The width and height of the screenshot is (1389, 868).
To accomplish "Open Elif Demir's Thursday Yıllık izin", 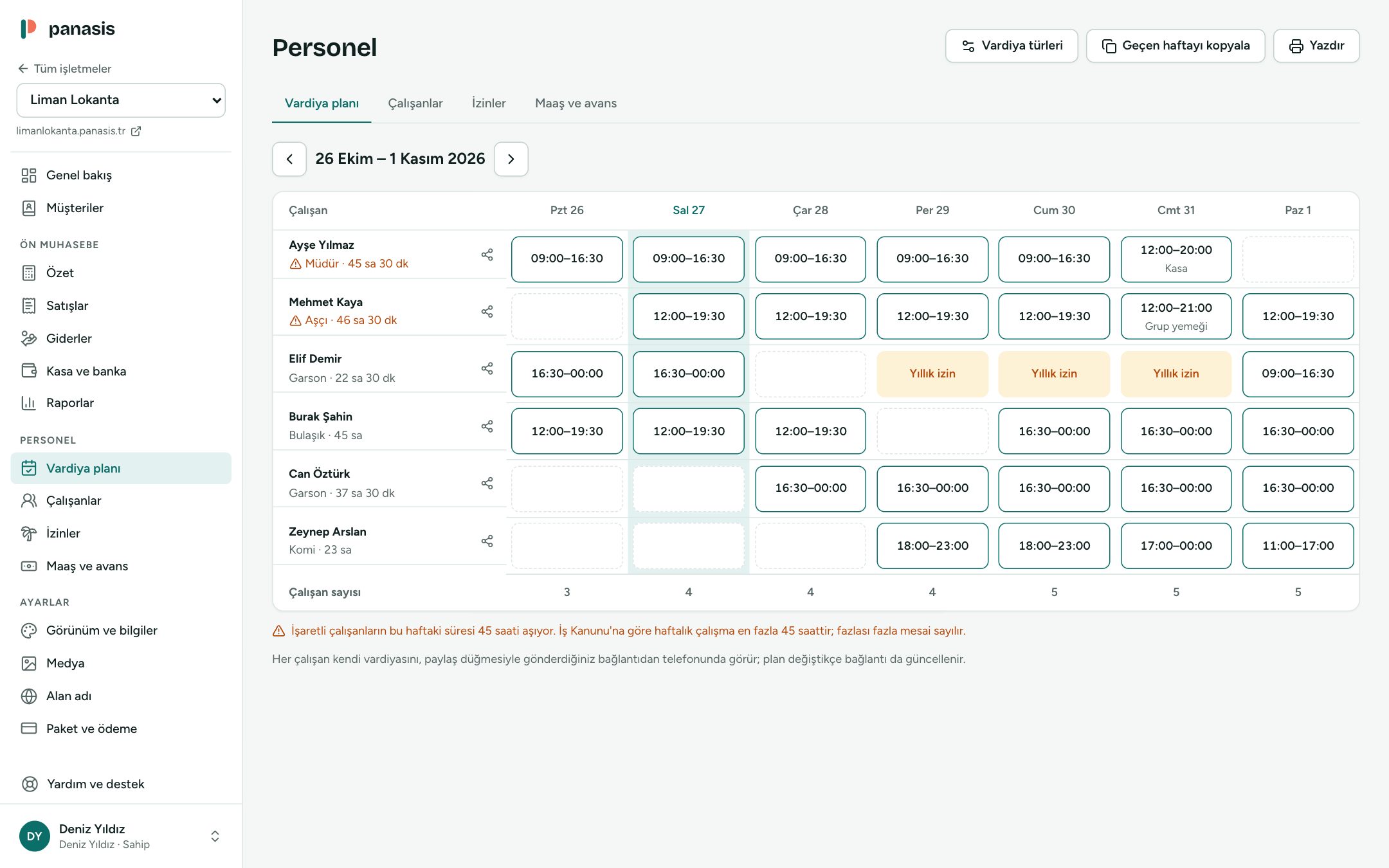I will point(932,374).
